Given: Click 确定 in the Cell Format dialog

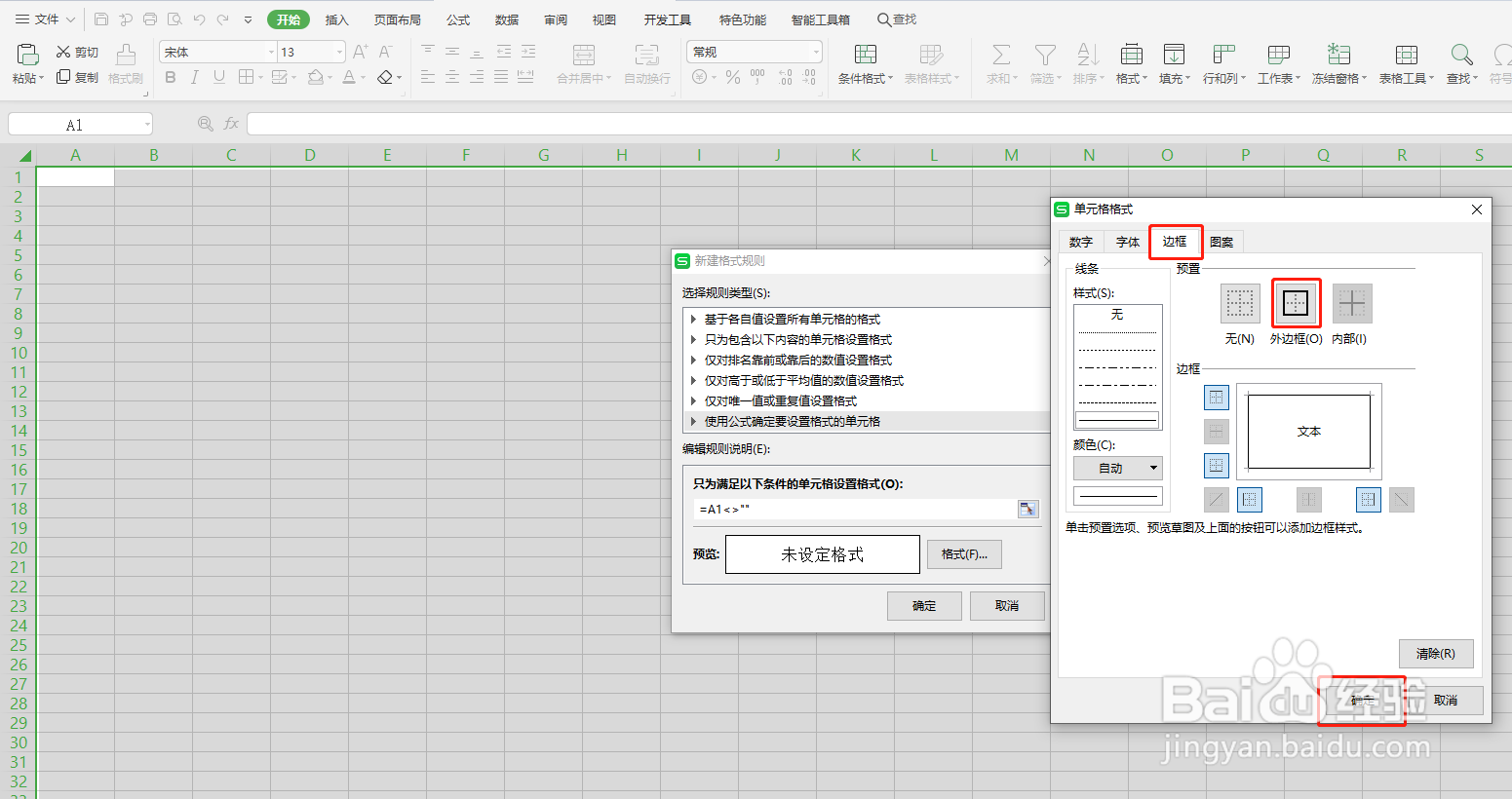Looking at the screenshot, I should [x=1362, y=701].
